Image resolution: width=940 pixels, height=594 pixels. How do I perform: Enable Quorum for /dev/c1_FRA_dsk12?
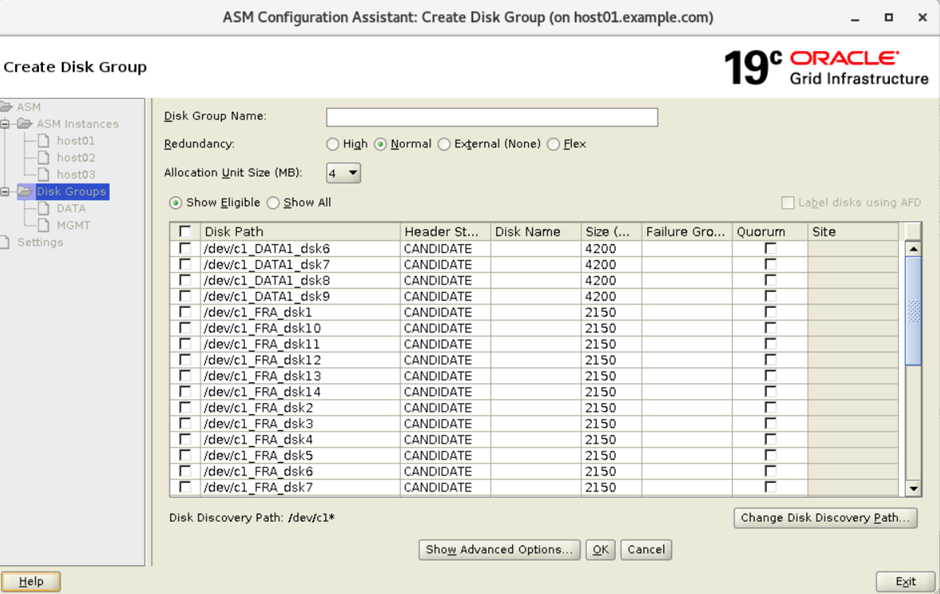tap(770, 360)
